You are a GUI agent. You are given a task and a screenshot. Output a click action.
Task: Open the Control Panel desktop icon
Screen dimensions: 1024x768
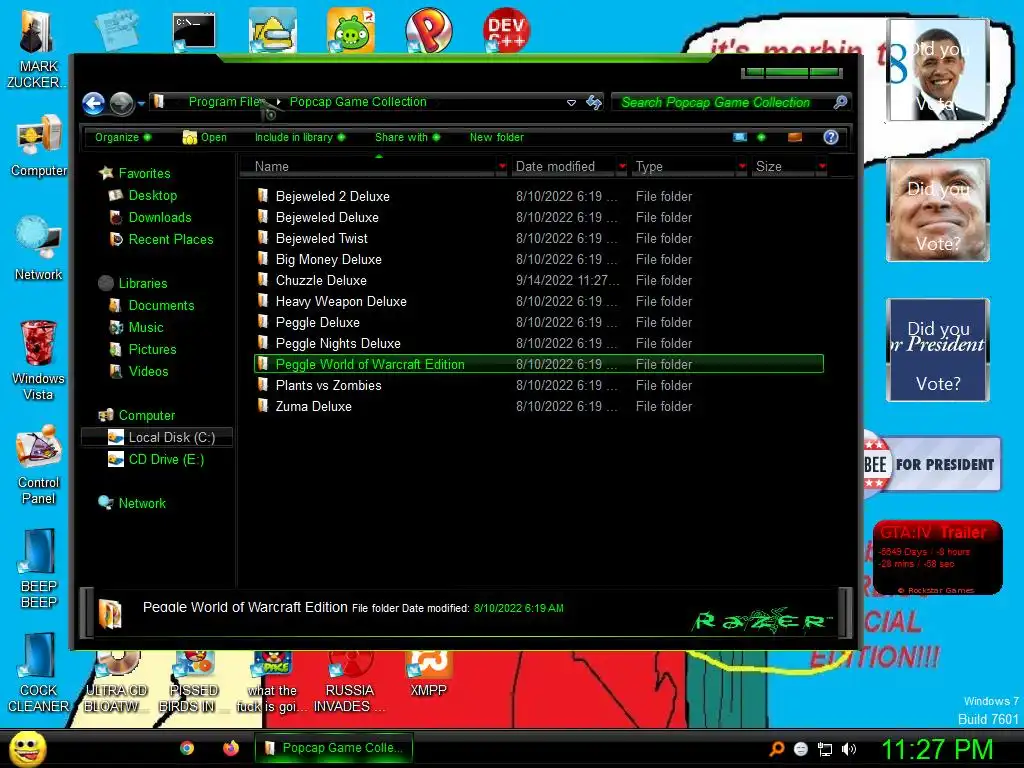[38, 465]
